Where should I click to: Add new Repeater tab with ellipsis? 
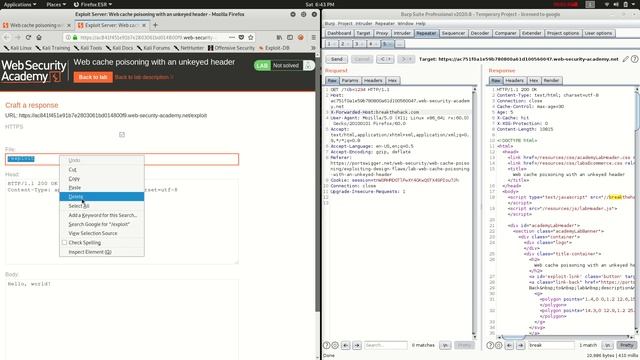(x=400, y=44)
